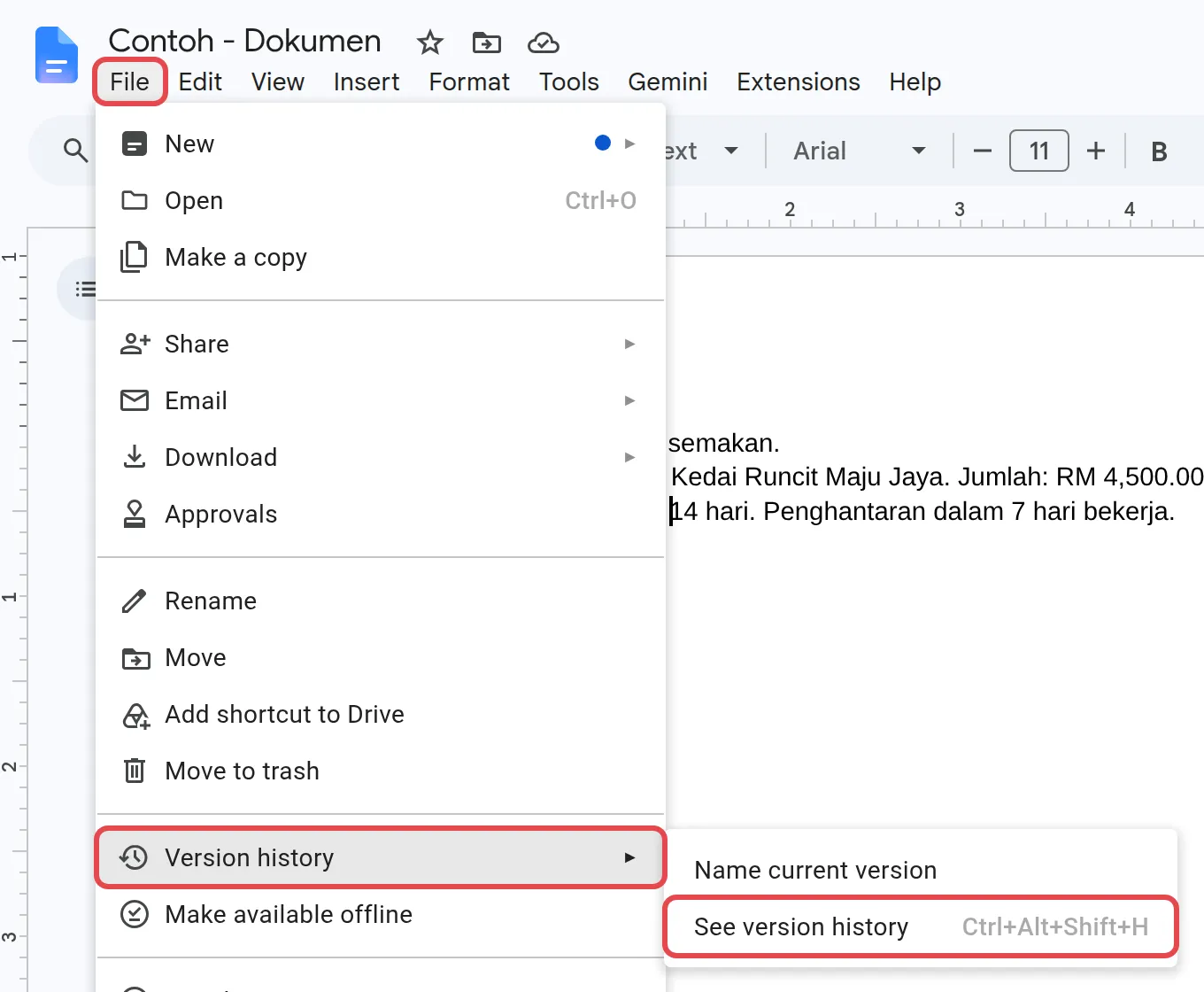Screen dimensions: 1204x992
Task: Open the Help menu
Action: (x=915, y=81)
